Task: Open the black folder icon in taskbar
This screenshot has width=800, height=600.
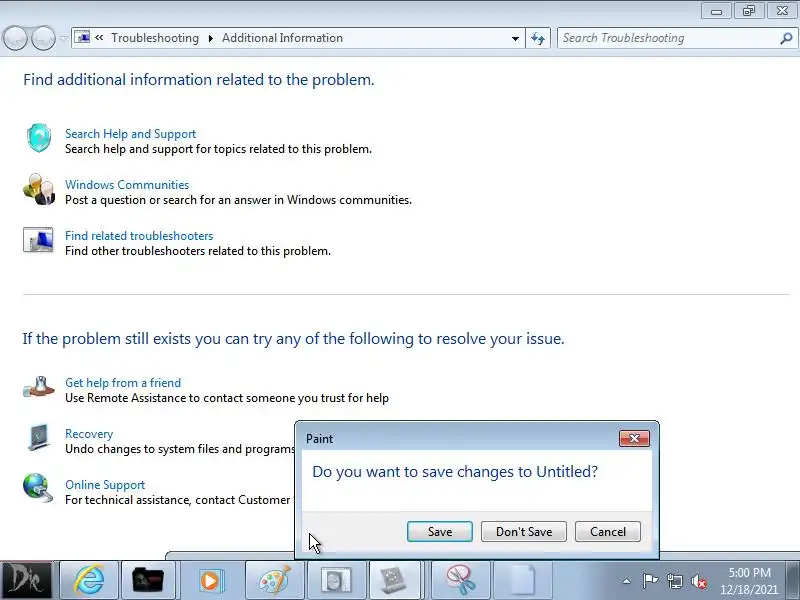Action: coord(147,580)
